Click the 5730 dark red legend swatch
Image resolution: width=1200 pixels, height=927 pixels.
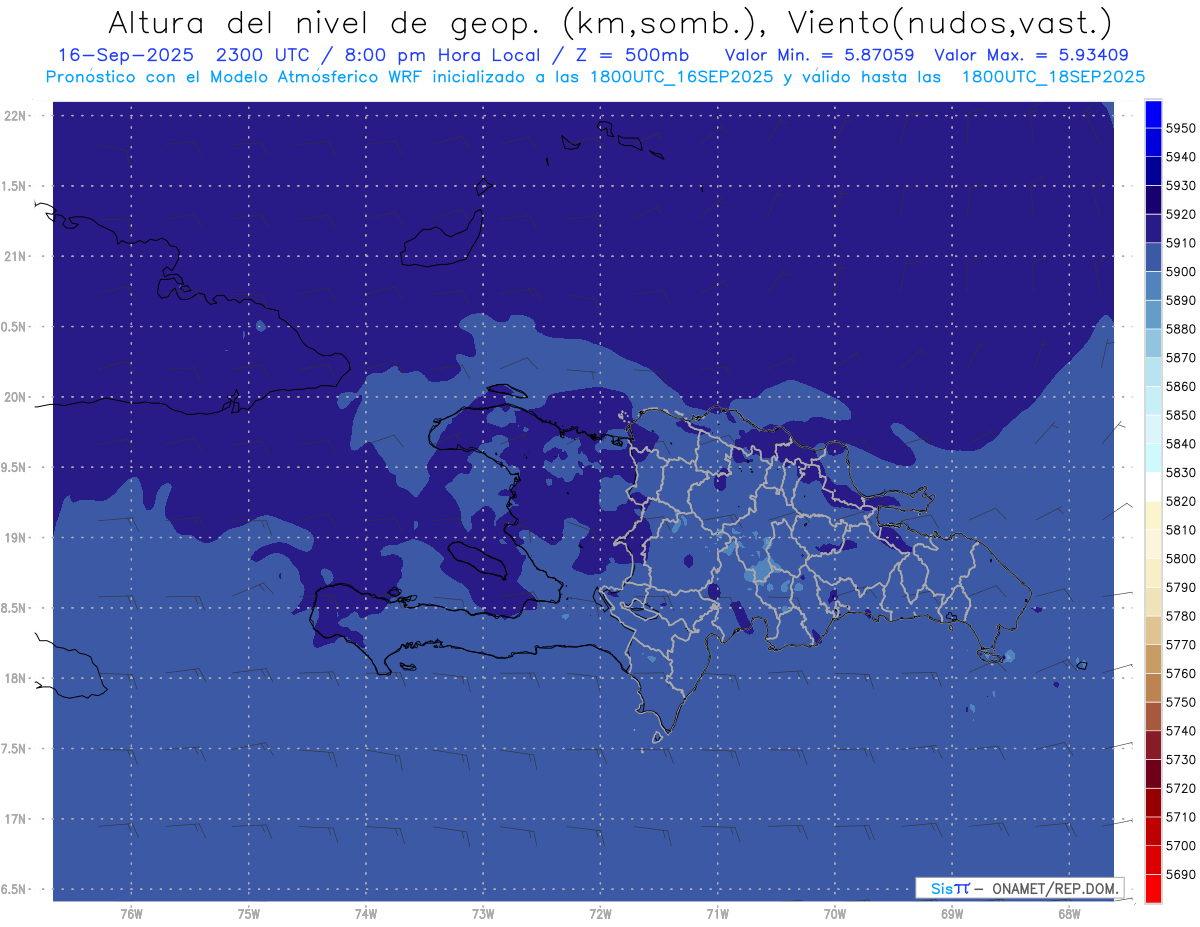point(1153,745)
